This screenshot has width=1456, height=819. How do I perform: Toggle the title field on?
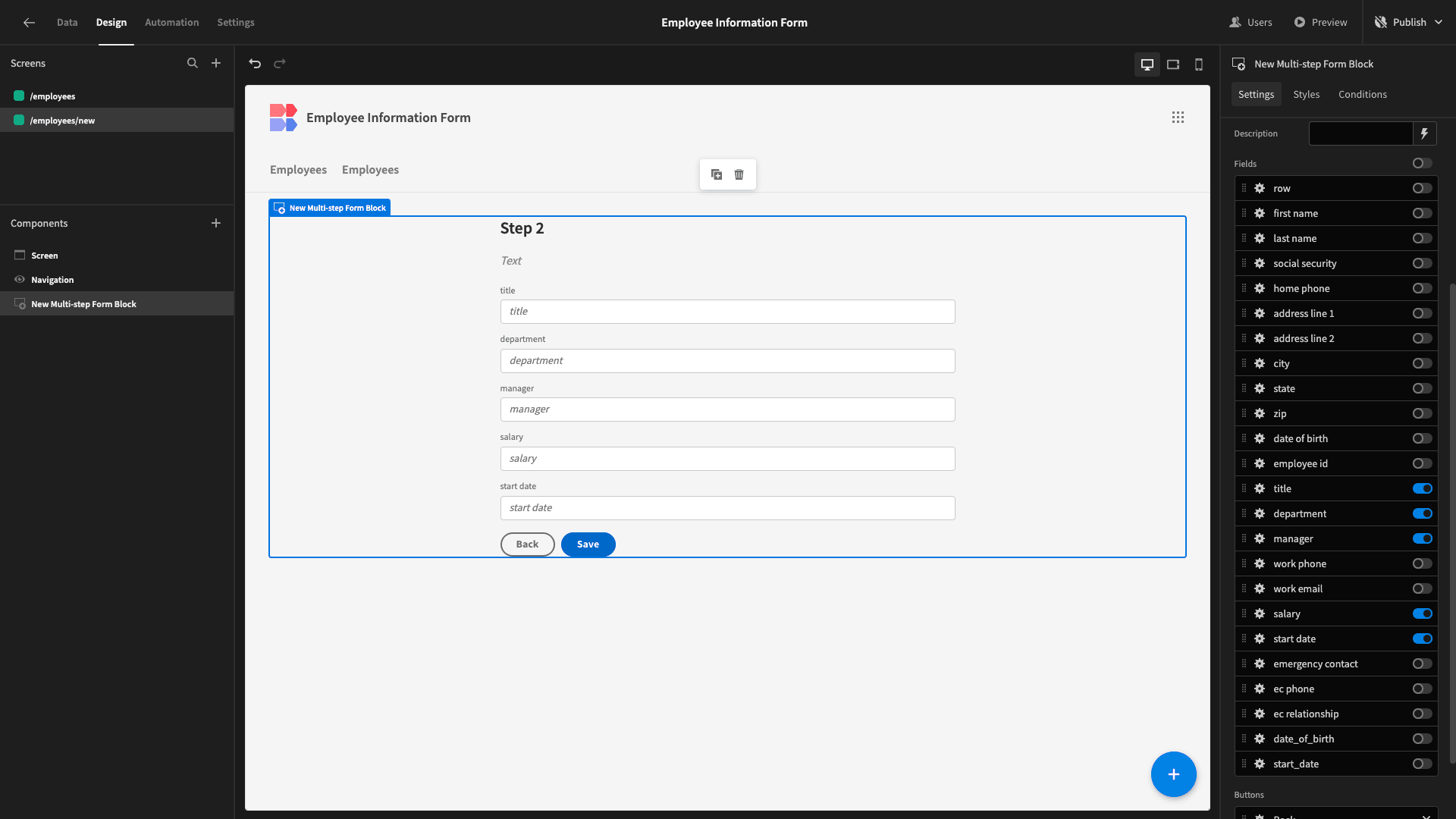coord(1422,488)
